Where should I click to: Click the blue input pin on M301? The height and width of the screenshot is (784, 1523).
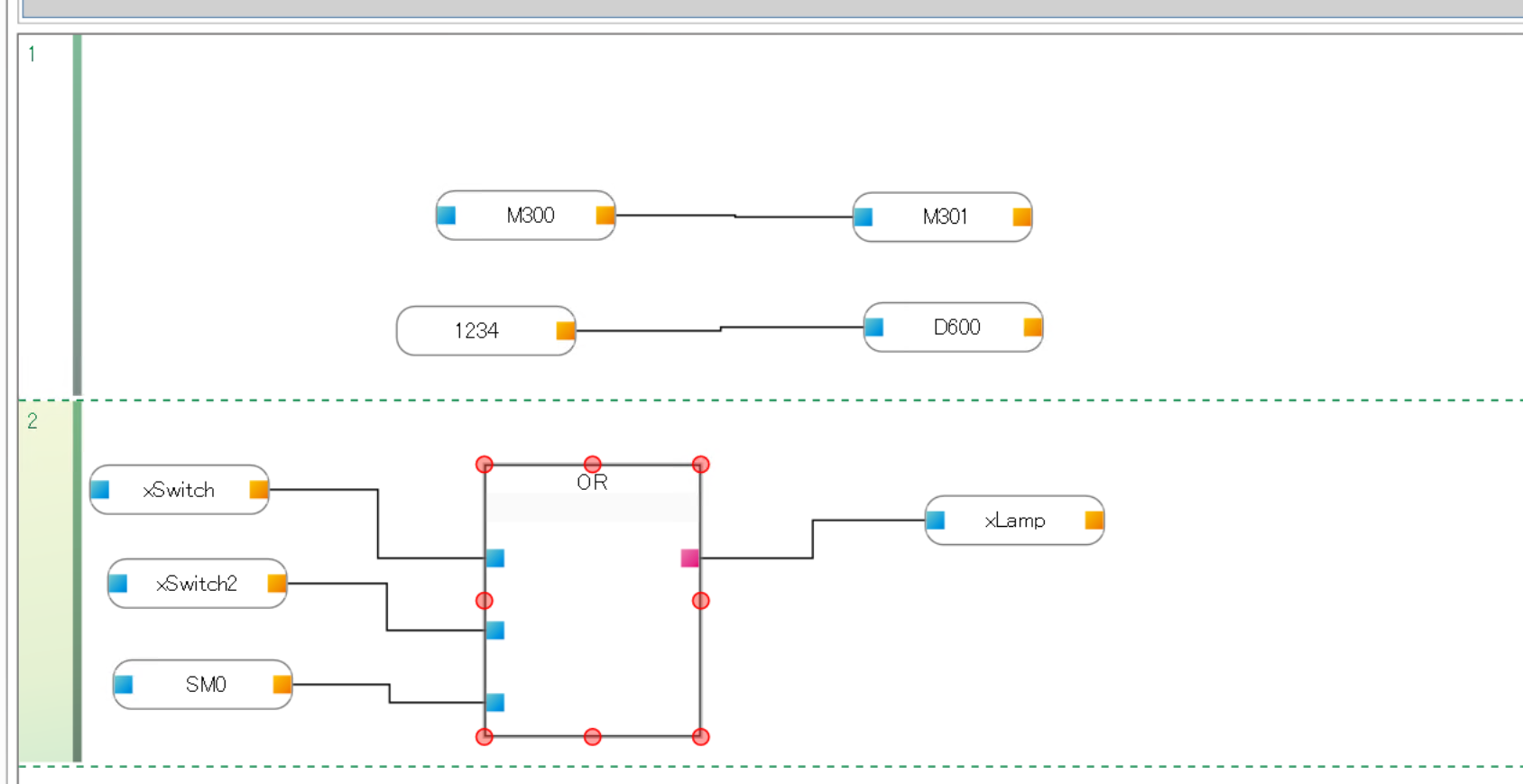click(863, 217)
